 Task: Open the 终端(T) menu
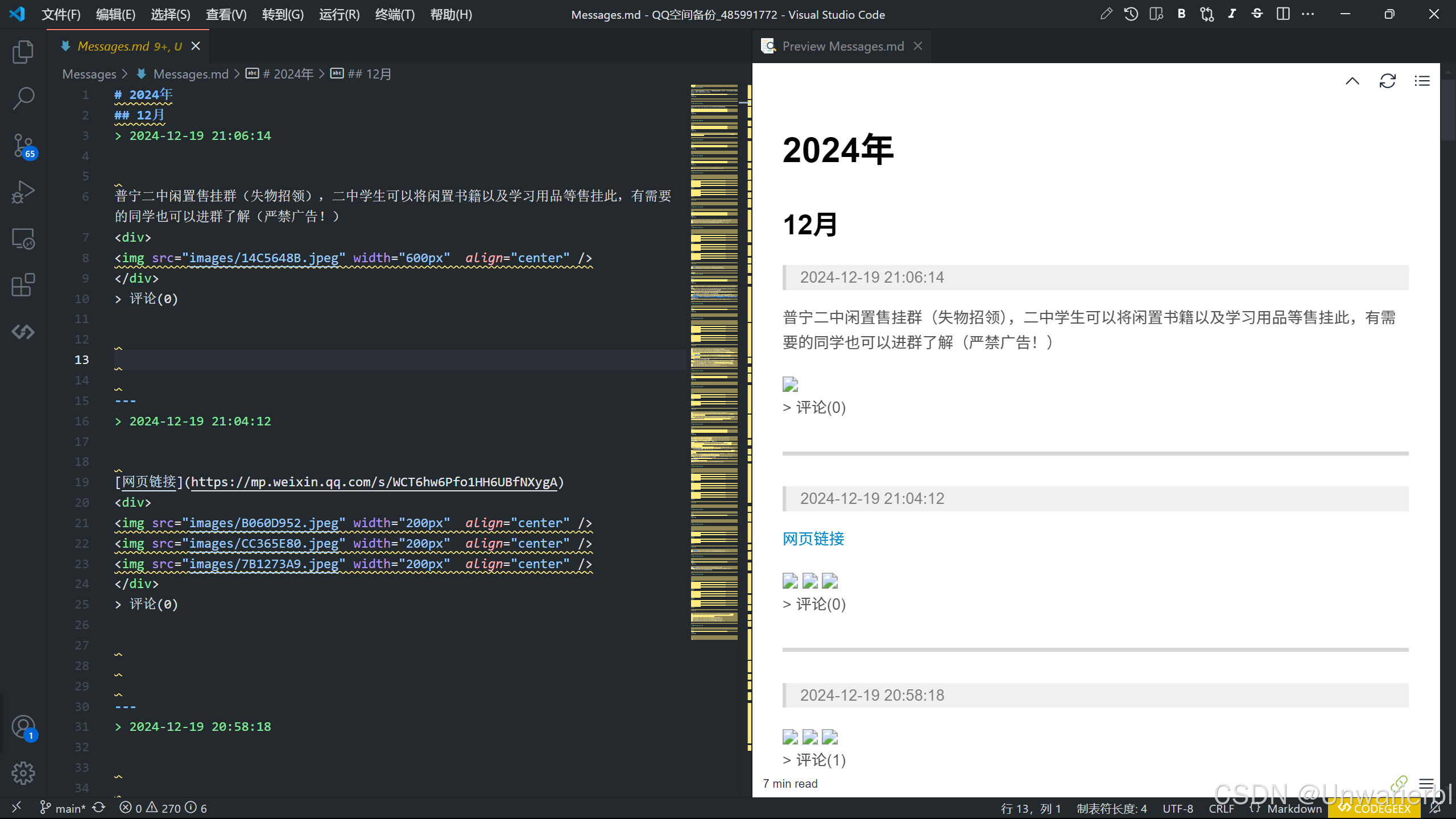point(395,15)
